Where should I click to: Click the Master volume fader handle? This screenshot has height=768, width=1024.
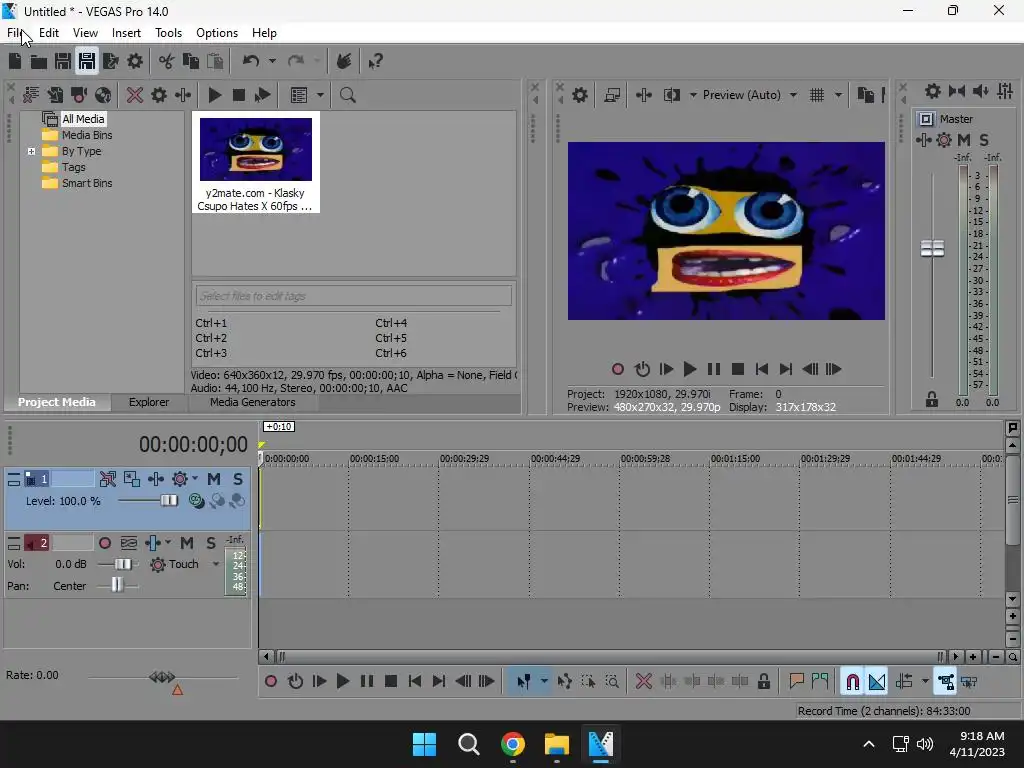point(932,248)
